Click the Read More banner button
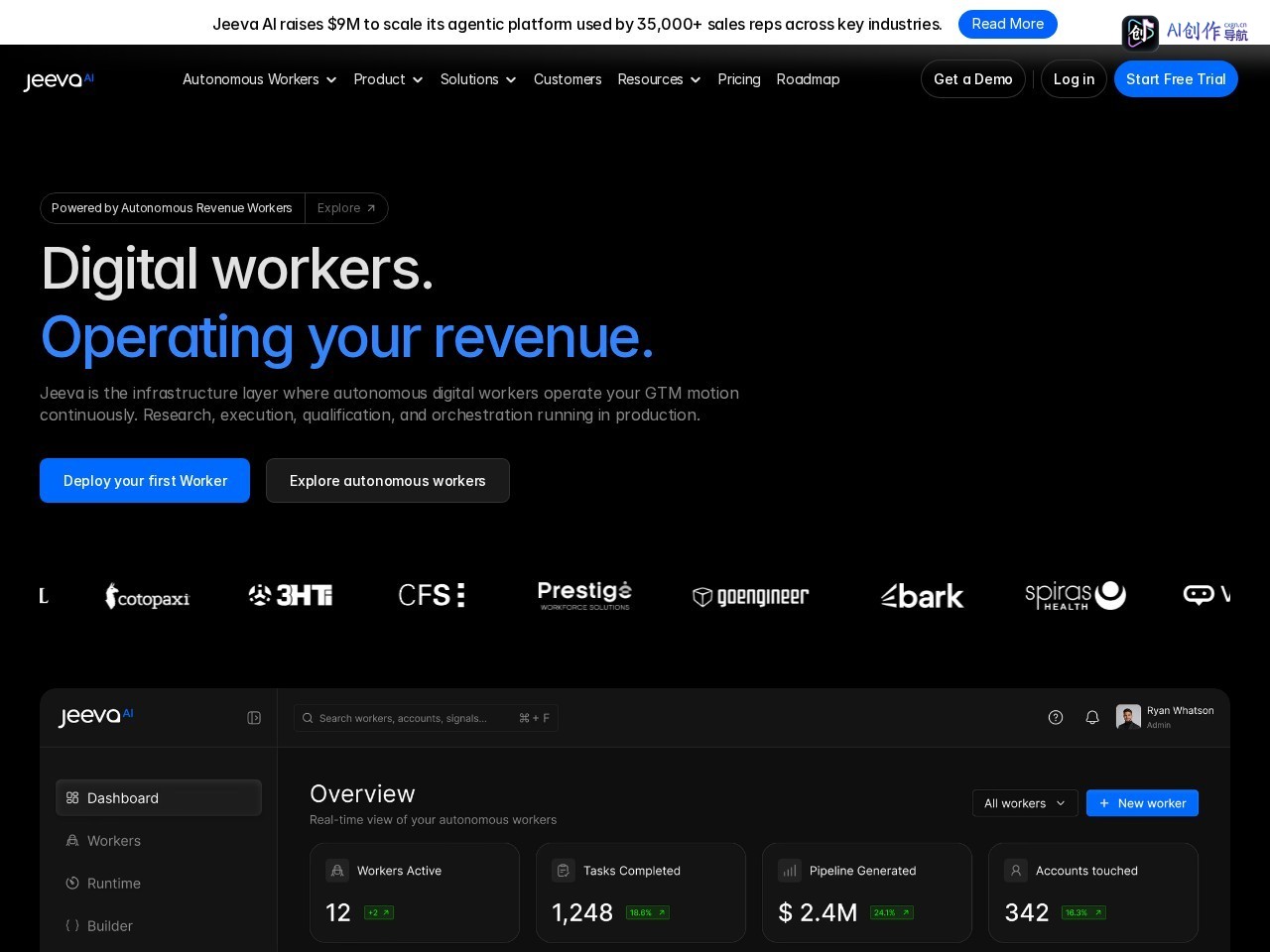The height and width of the screenshot is (952, 1270). [x=1008, y=24]
